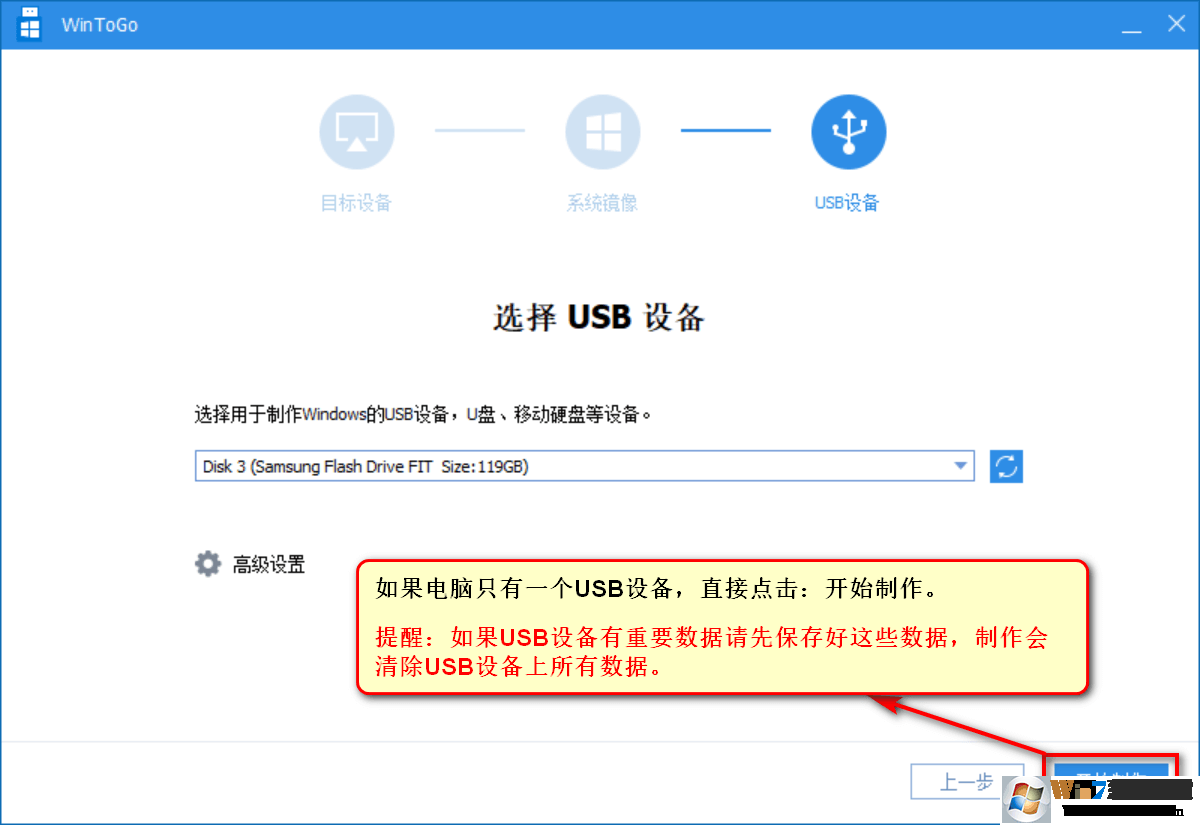Open the USB device dropdown arrow
Viewport: 1200px width, 825px height.
961,466
